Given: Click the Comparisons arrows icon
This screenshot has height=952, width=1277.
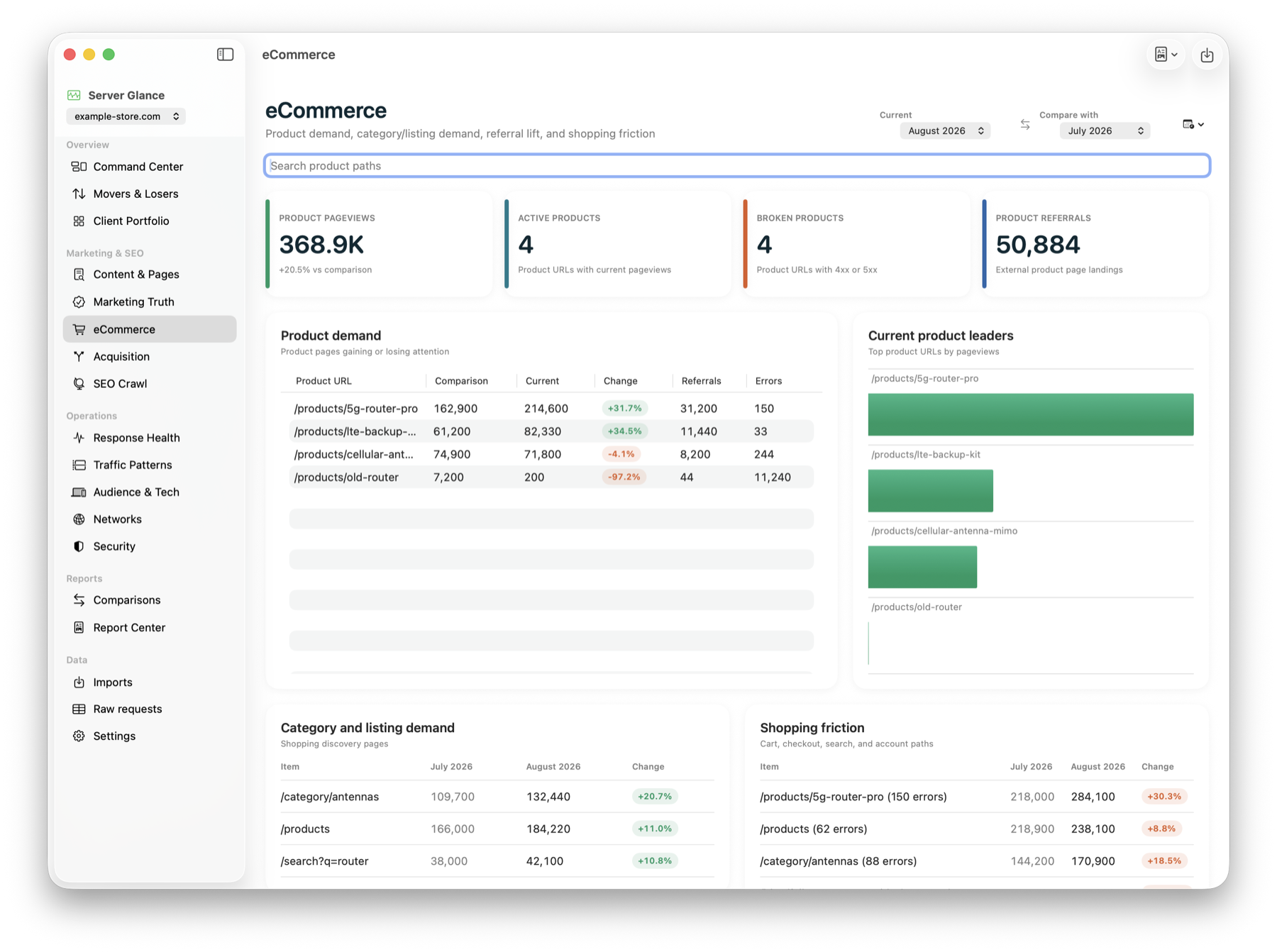Looking at the screenshot, I should (x=79, y=600).
